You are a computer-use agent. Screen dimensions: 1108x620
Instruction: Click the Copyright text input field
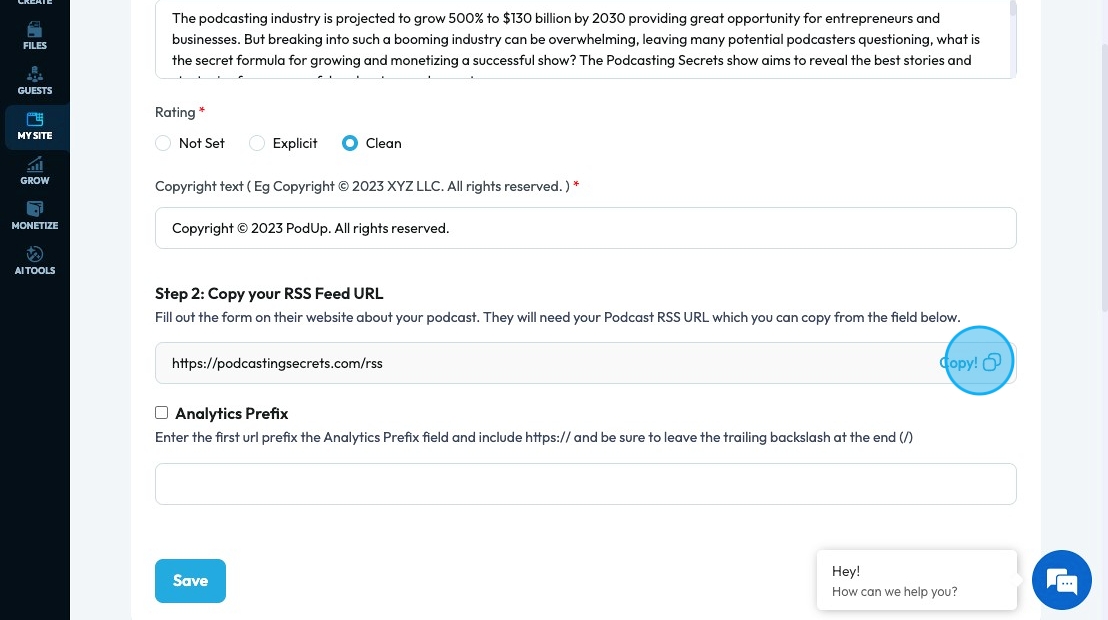click(585, 228)
